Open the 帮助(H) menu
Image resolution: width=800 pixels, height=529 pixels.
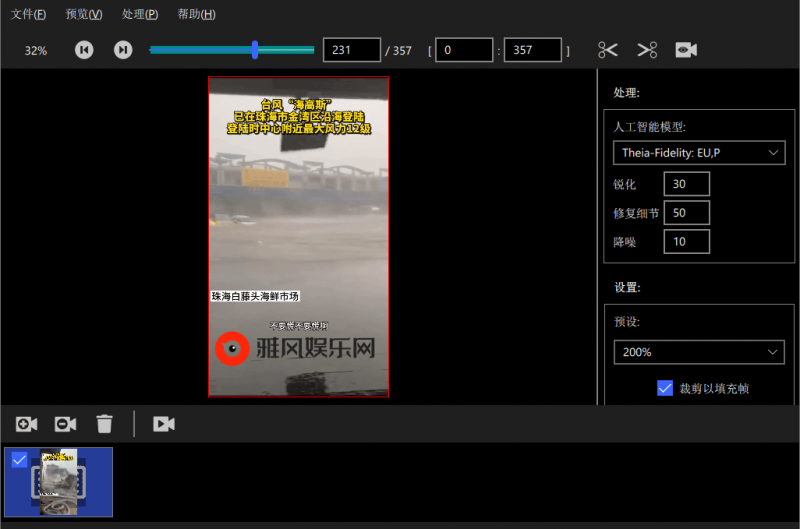pyautogui.click(x=196, y=14)
